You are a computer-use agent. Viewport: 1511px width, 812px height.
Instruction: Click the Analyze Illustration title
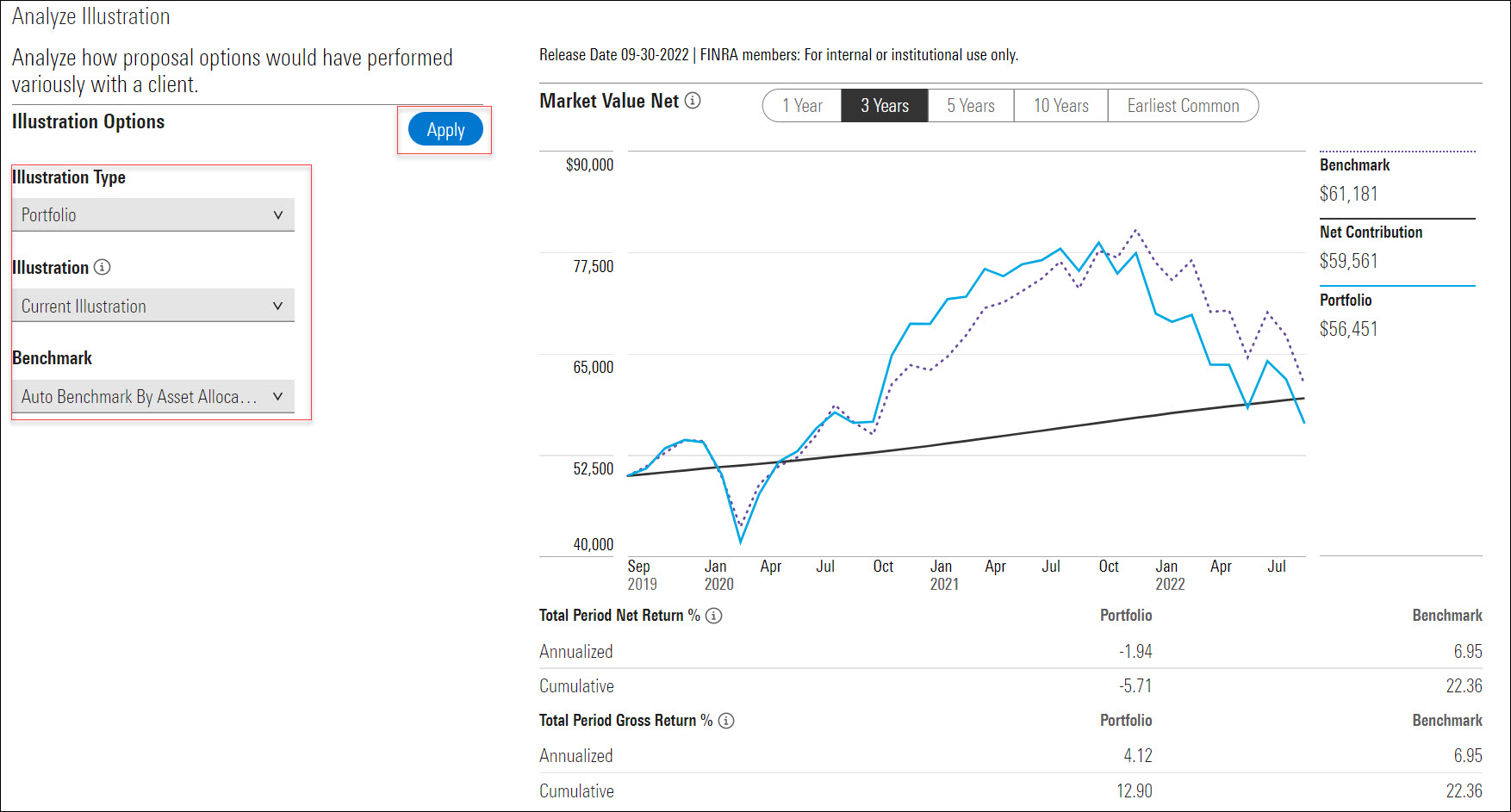91,16
